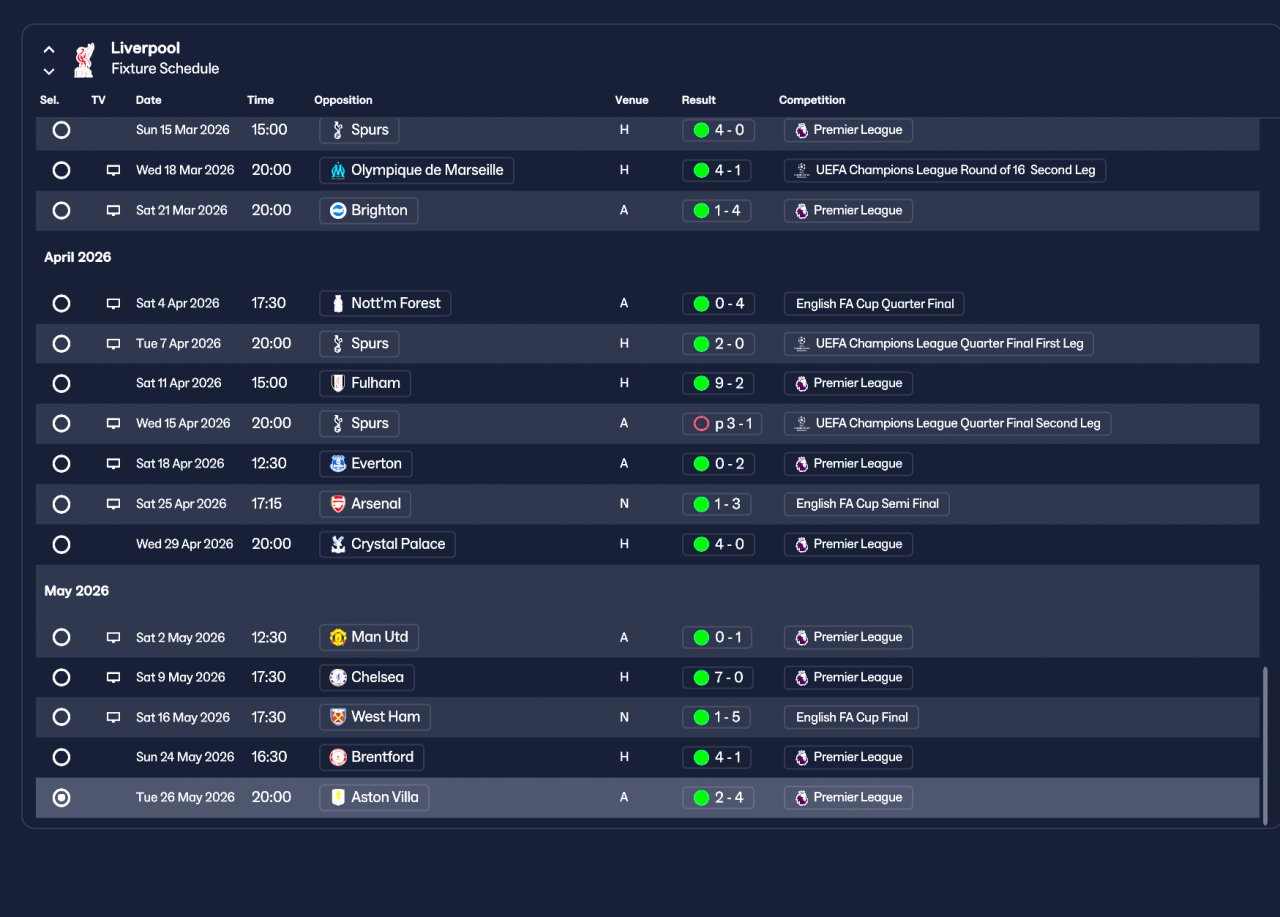Select the Aston Villa fixture radio button
The image size is (1280, 917).
click(61, 797)
